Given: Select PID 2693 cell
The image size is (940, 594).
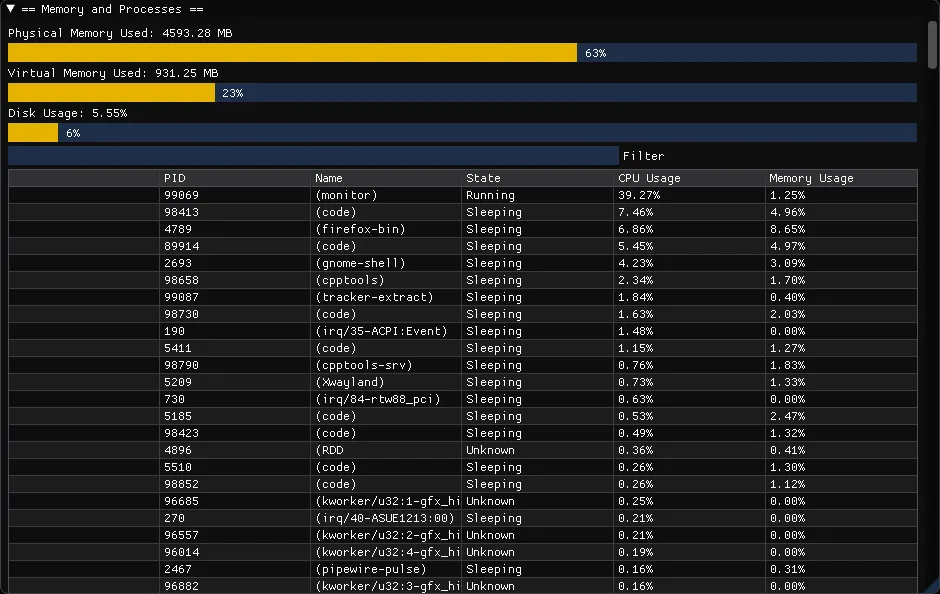Looking at the screenshot, I should tap(178, 263).
